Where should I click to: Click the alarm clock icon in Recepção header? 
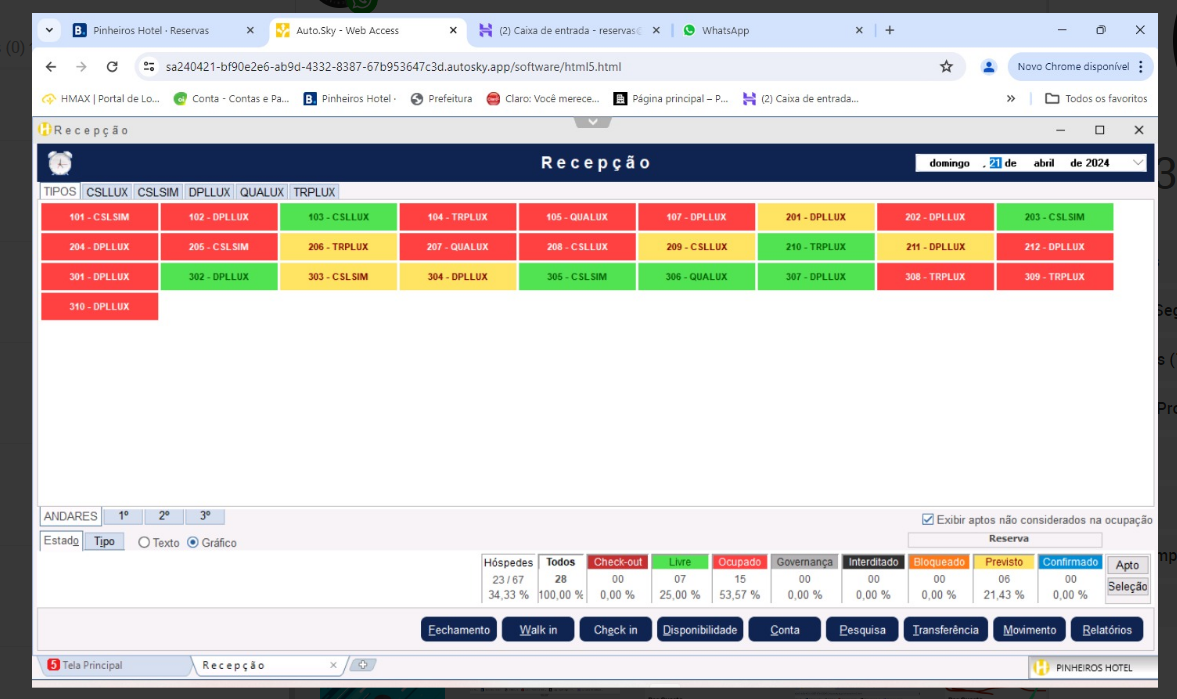60,163
